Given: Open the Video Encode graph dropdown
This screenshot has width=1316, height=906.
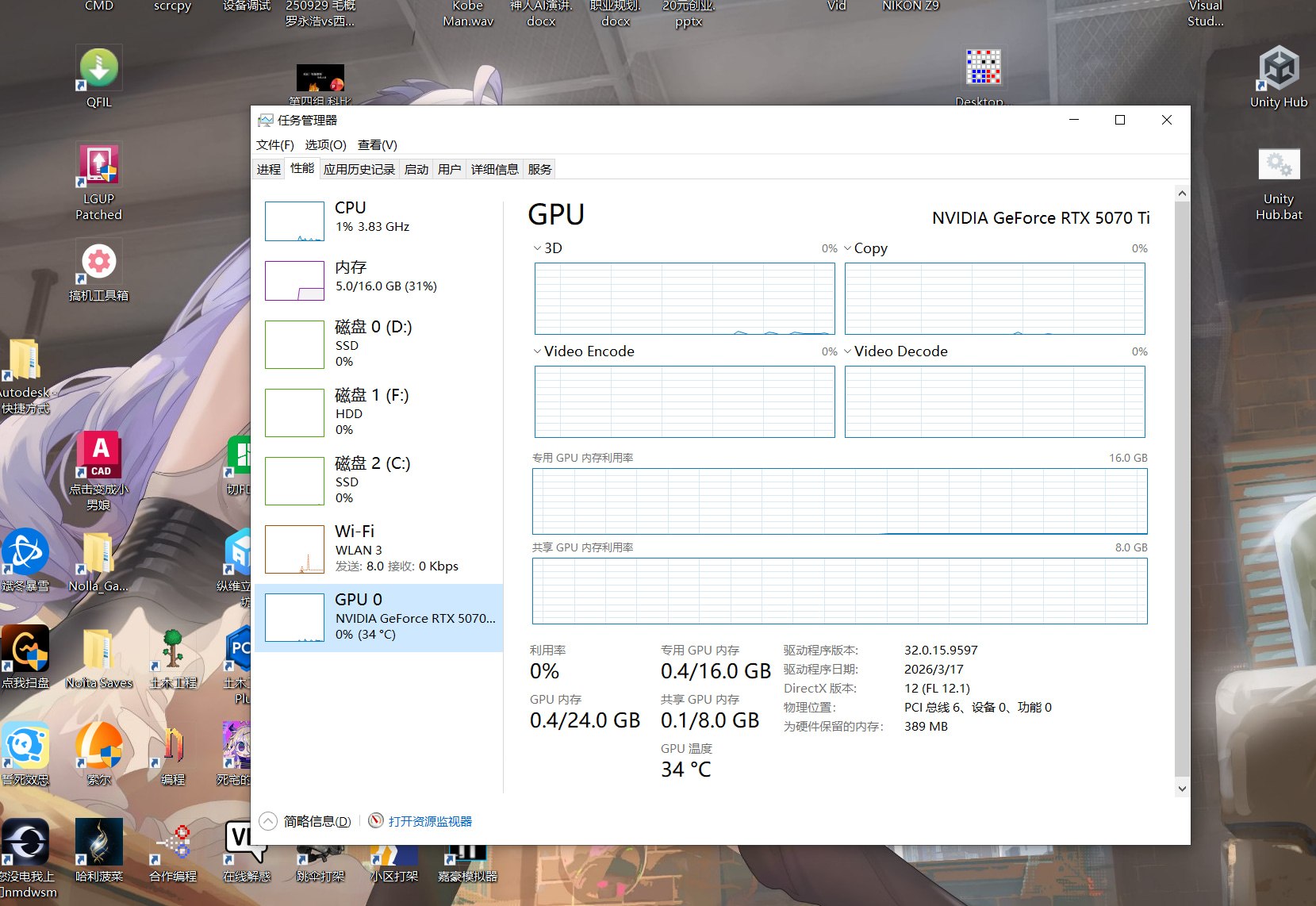Looking at the screenshot, I should [538, 351].
